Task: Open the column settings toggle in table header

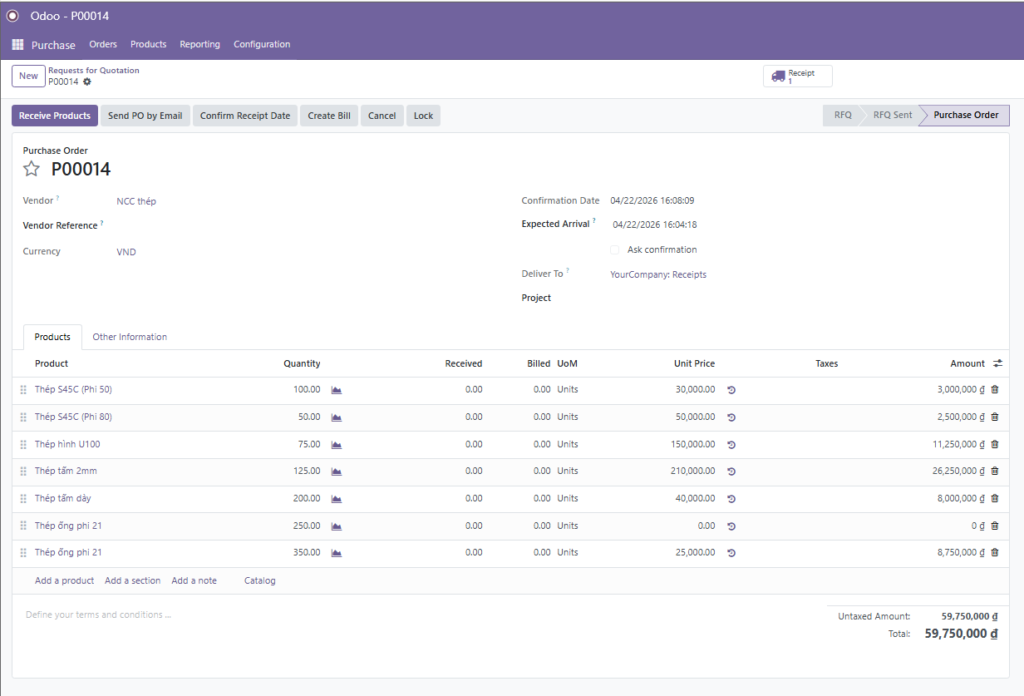Action: pos(996,364)
